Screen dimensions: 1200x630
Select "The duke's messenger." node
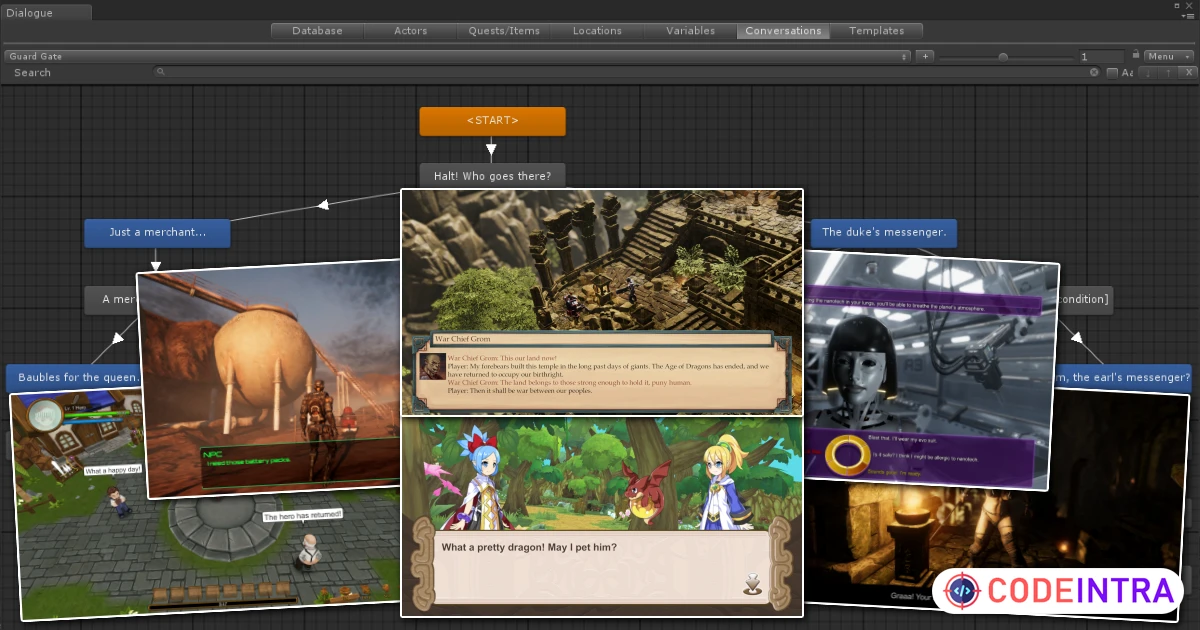click(884, 233)
